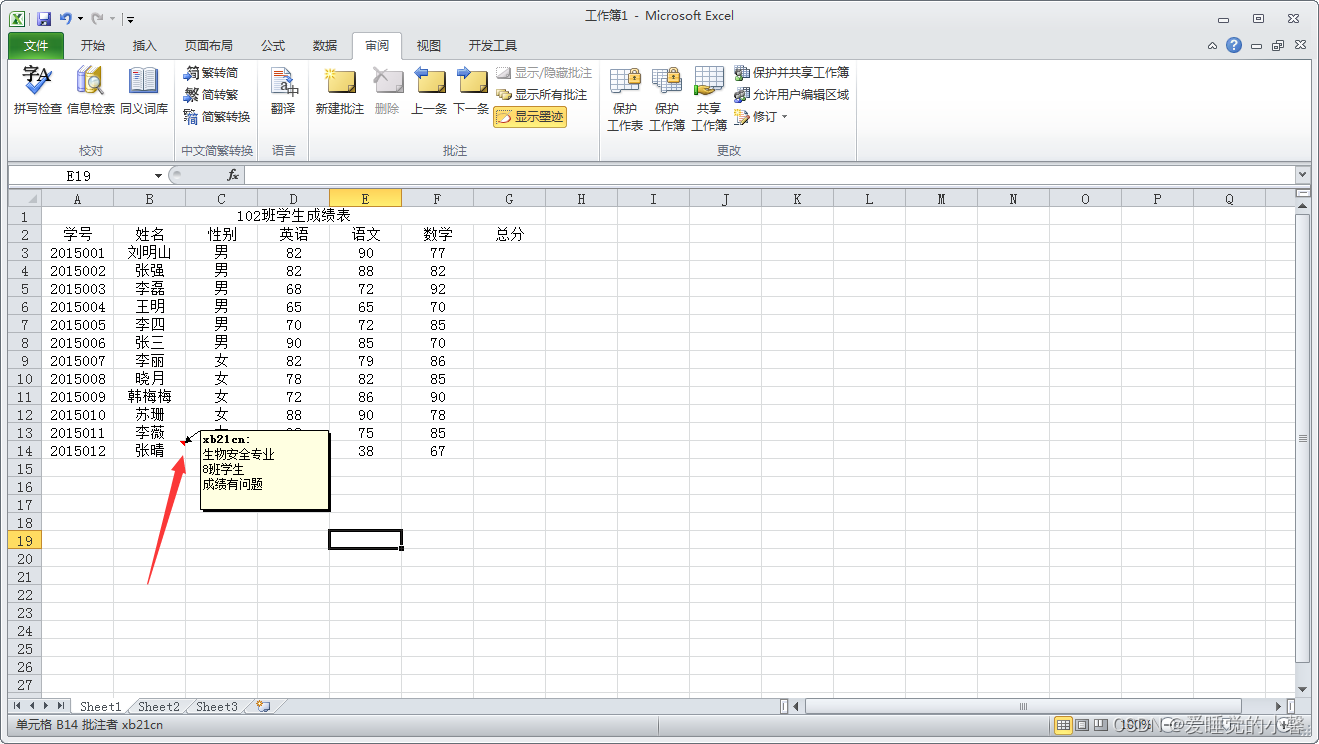Select the 总分 header cell
The image size is (1319, 744).
(510, 234)
